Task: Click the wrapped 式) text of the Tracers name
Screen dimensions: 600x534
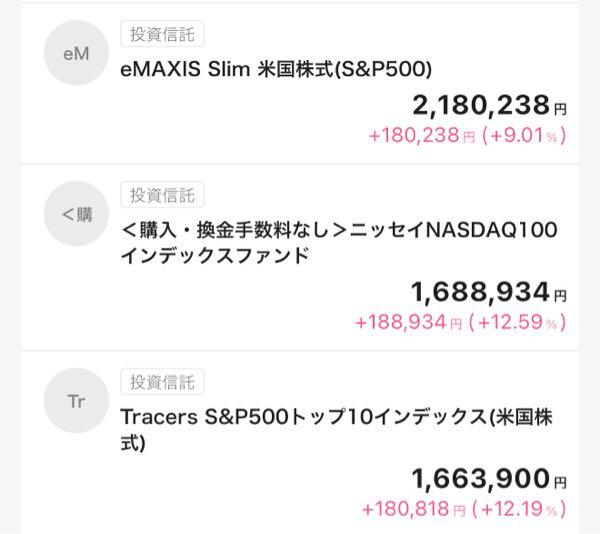Action: pyautogui.click(x=133, y=443)
